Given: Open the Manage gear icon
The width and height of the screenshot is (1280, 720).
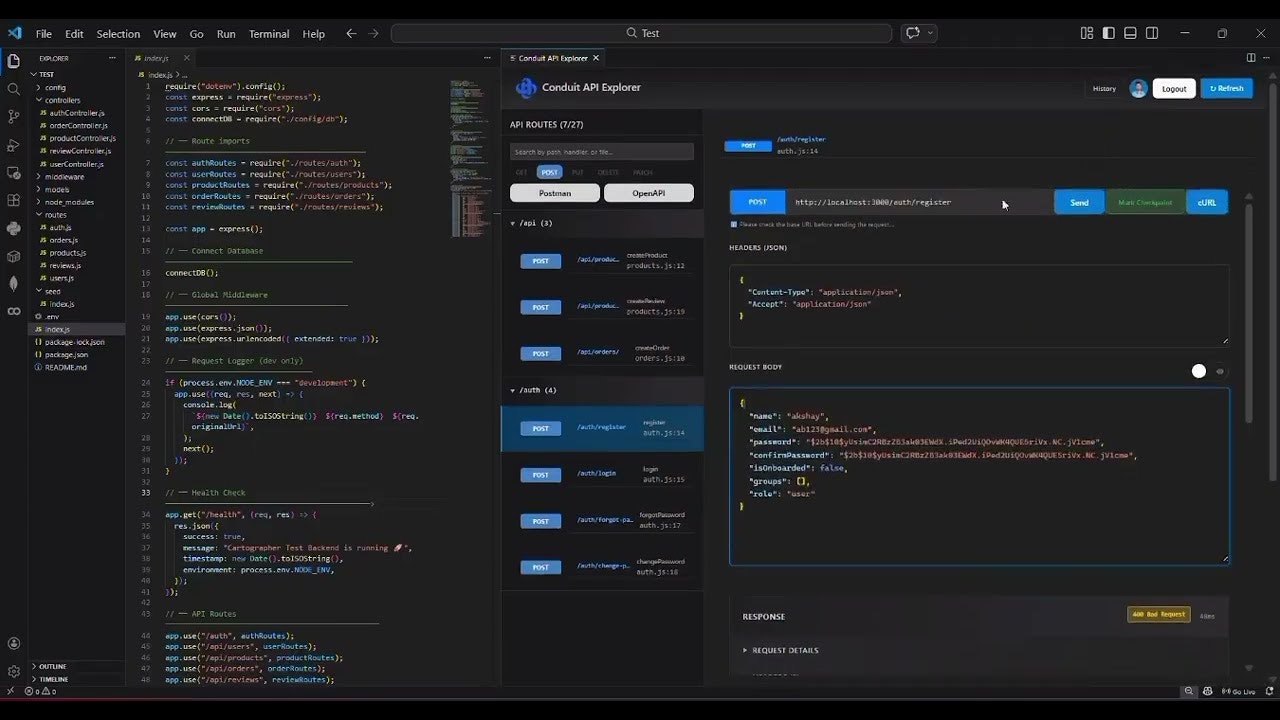Looking at the screenshot, I should click(14, 672).
